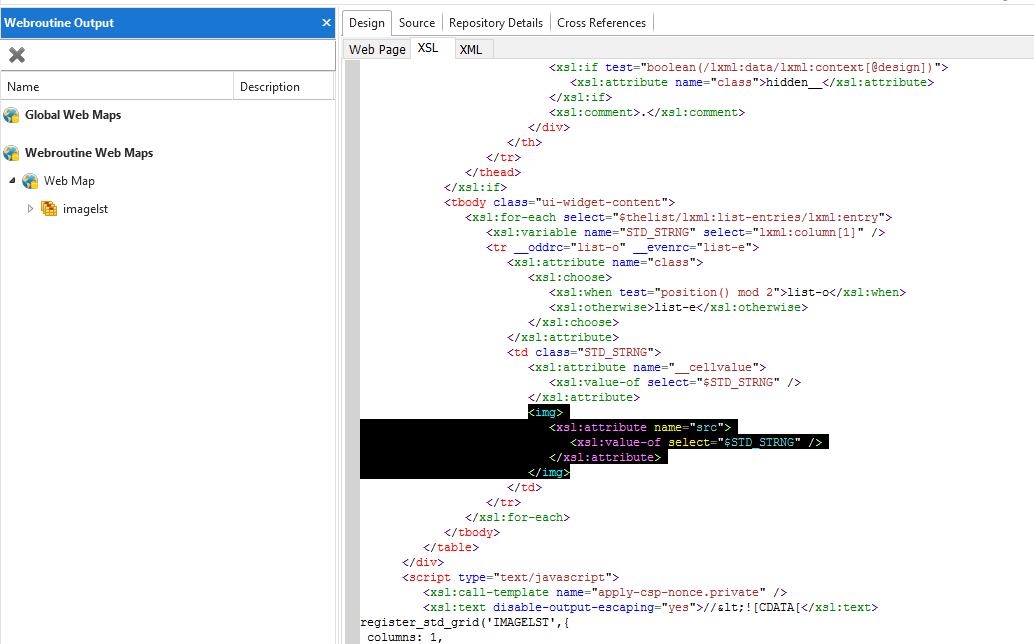Switch to the Source tab
1034x644 pixels.
click(x=417, y=22)
